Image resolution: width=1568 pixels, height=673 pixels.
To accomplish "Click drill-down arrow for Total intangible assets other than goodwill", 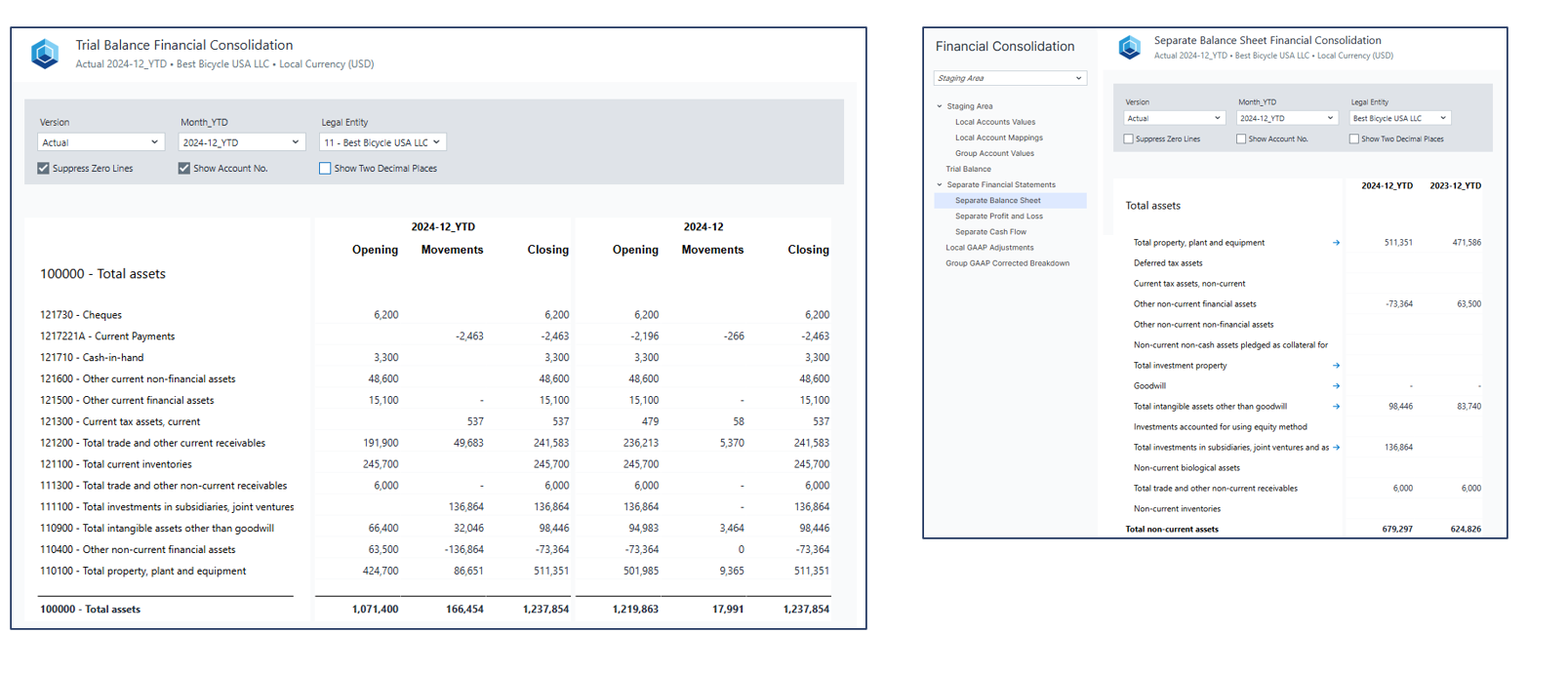I will coord(1336,407).
